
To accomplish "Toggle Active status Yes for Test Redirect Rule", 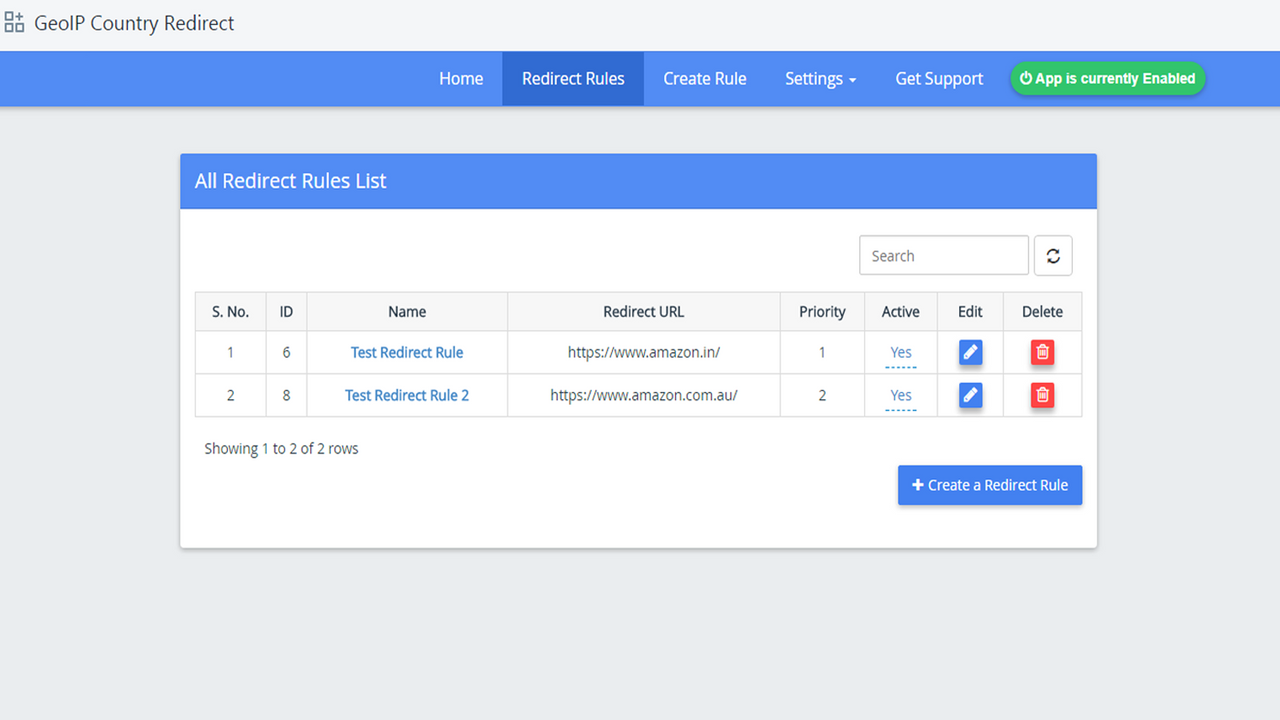I will pyautogui.click(x=900, y=353).
